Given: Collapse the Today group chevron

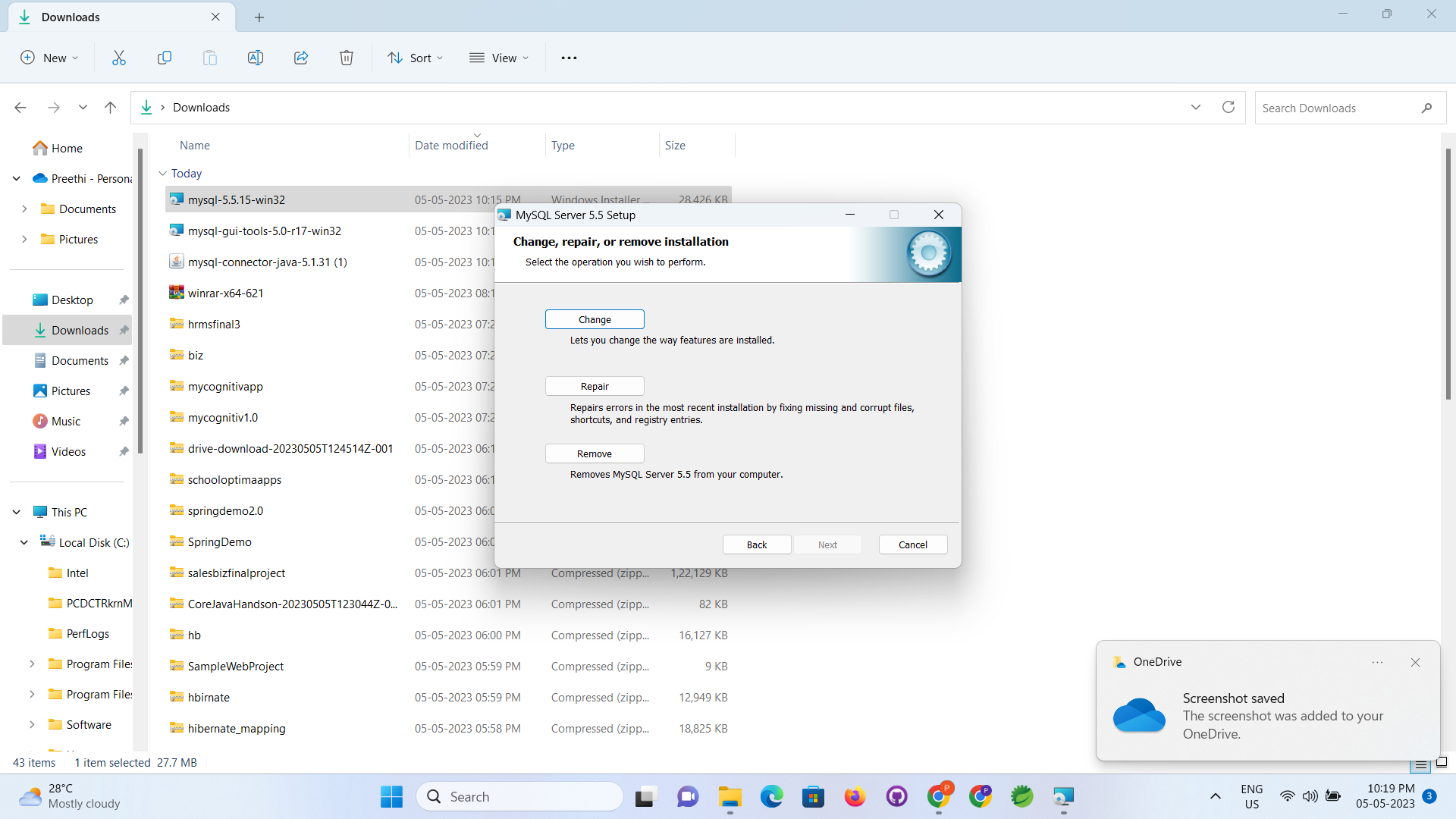Looking at the screenshot, I should (162, 174).
